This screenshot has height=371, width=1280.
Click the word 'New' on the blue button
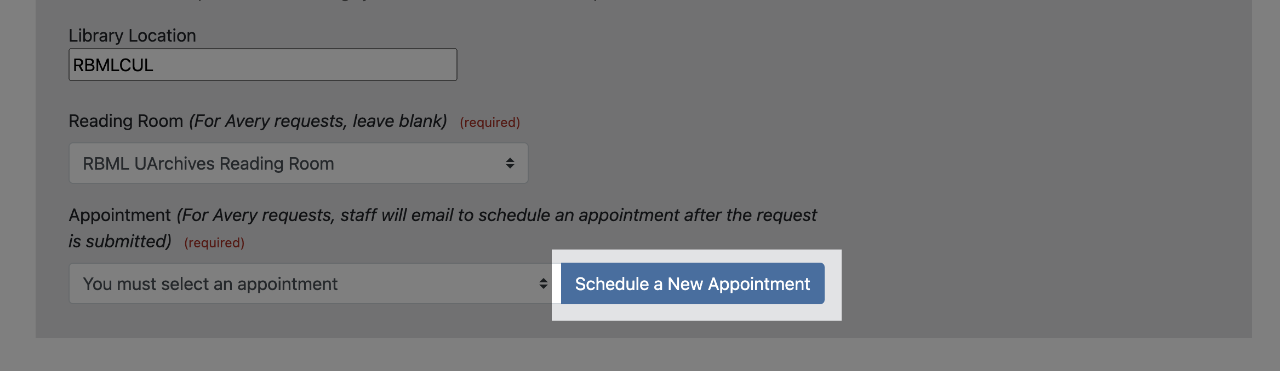click(x=686, y=284)
